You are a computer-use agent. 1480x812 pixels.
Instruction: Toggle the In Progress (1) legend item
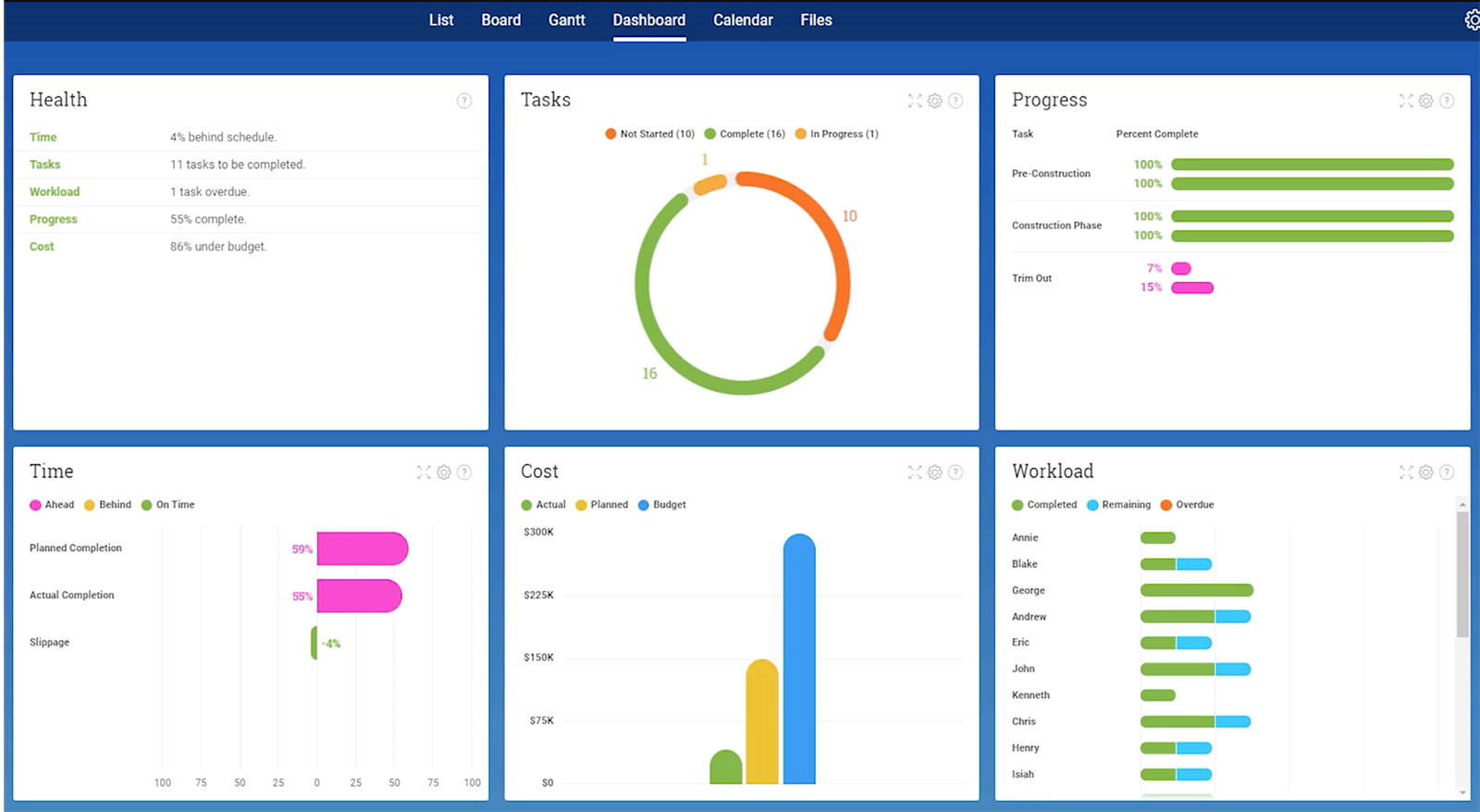click(836, 134)
